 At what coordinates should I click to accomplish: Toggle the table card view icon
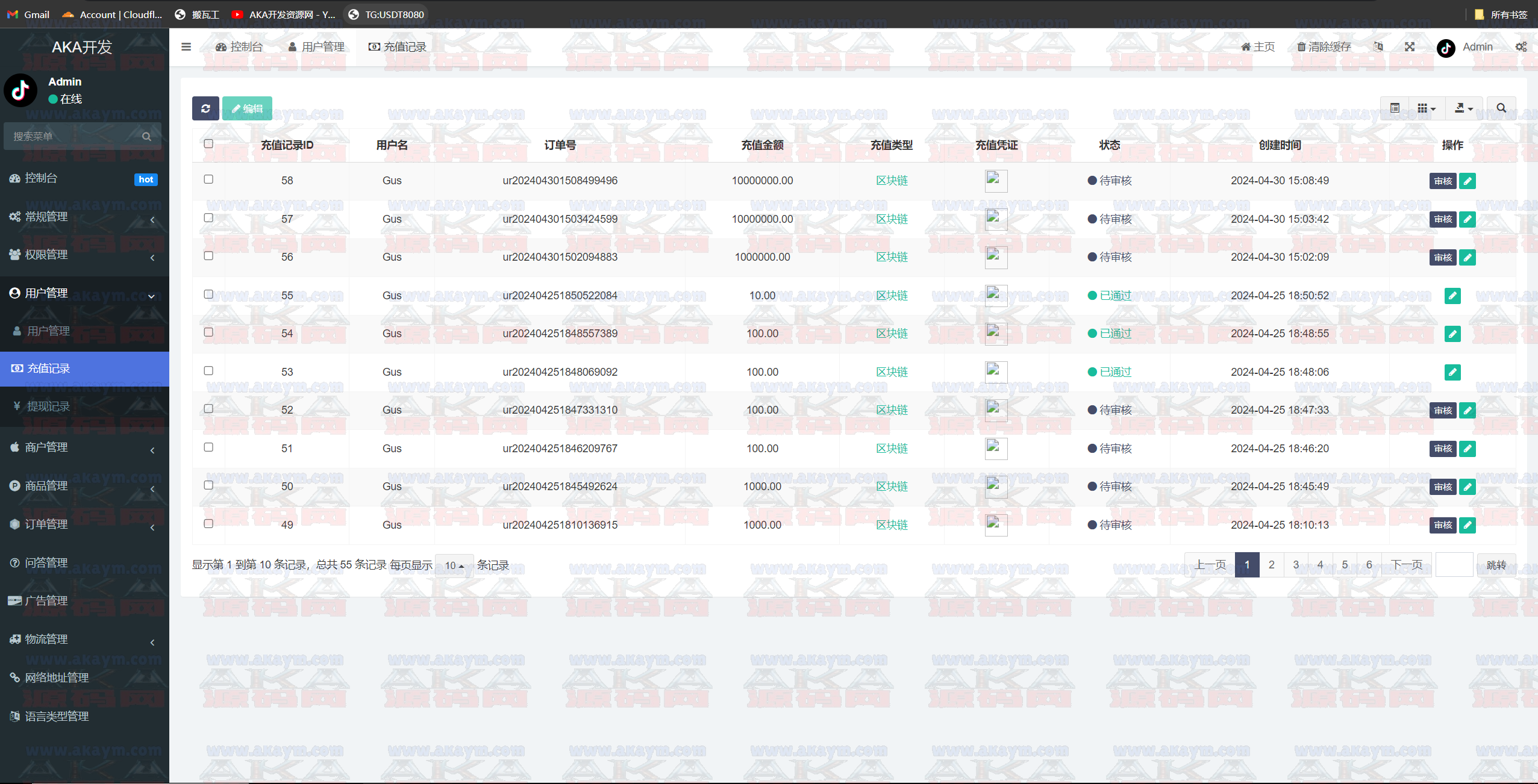pyautogui.click(x=1395, y=108)
